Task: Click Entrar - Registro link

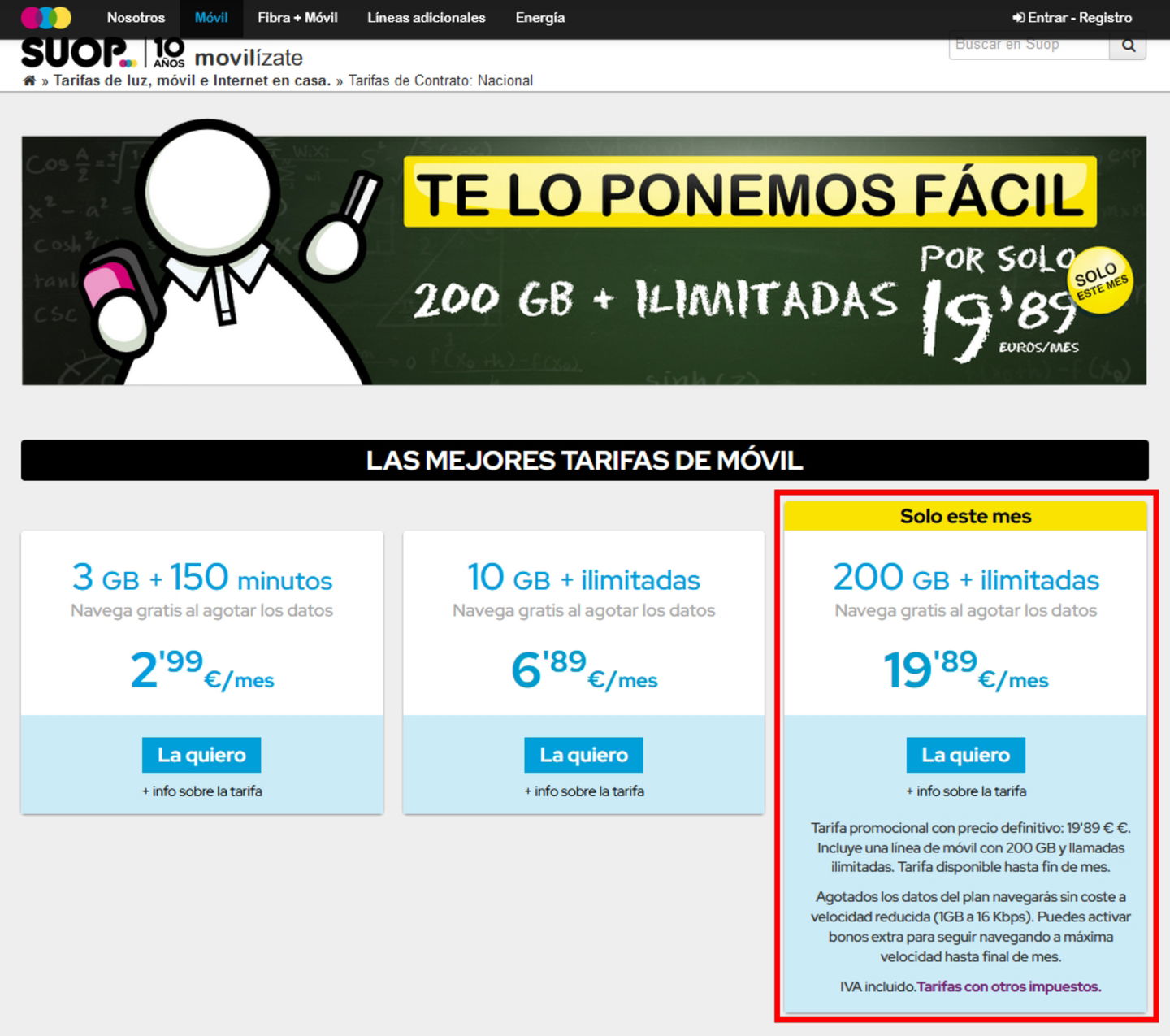Action: coord(1072,17)
